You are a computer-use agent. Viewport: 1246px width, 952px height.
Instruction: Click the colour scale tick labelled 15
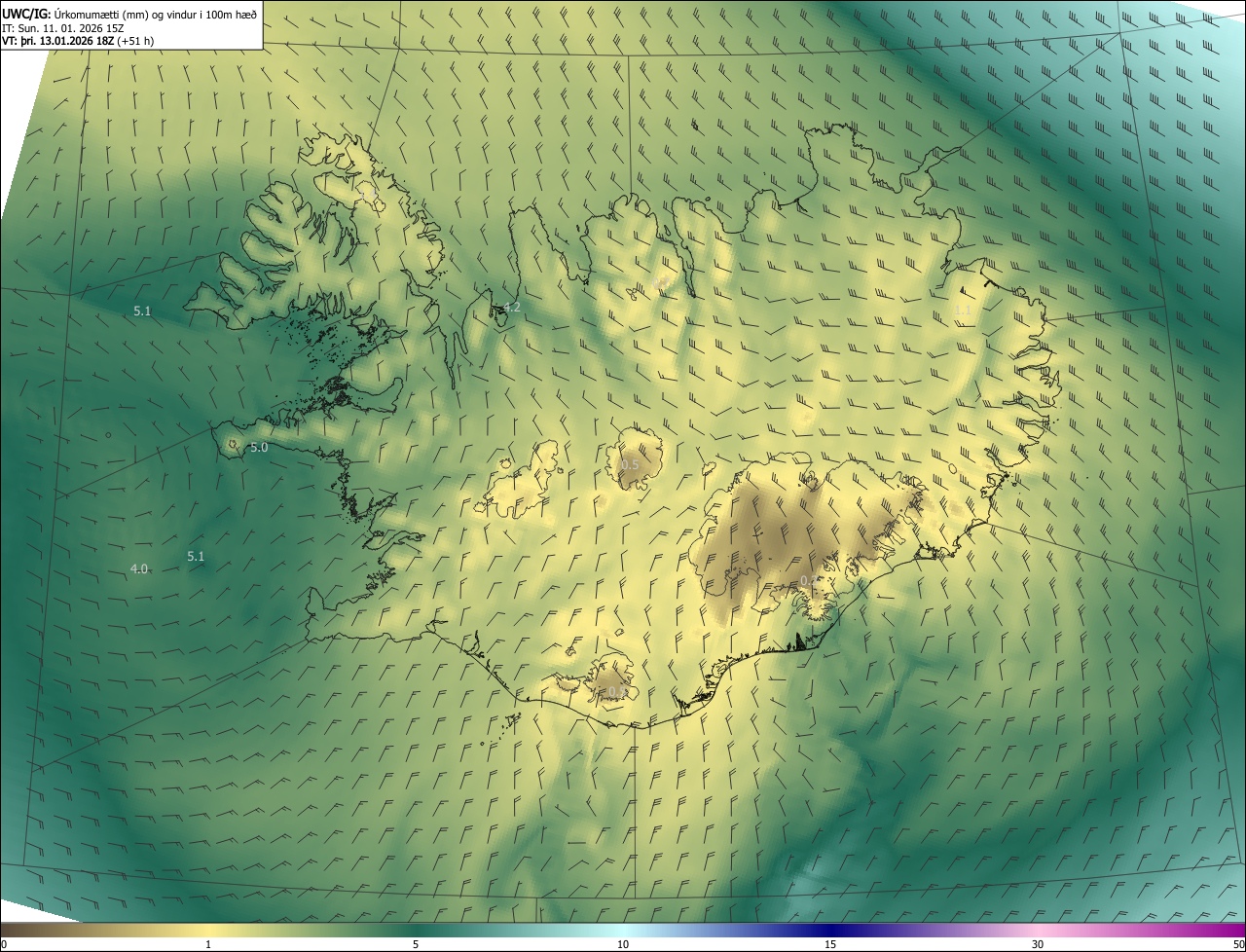pos(830,944)
